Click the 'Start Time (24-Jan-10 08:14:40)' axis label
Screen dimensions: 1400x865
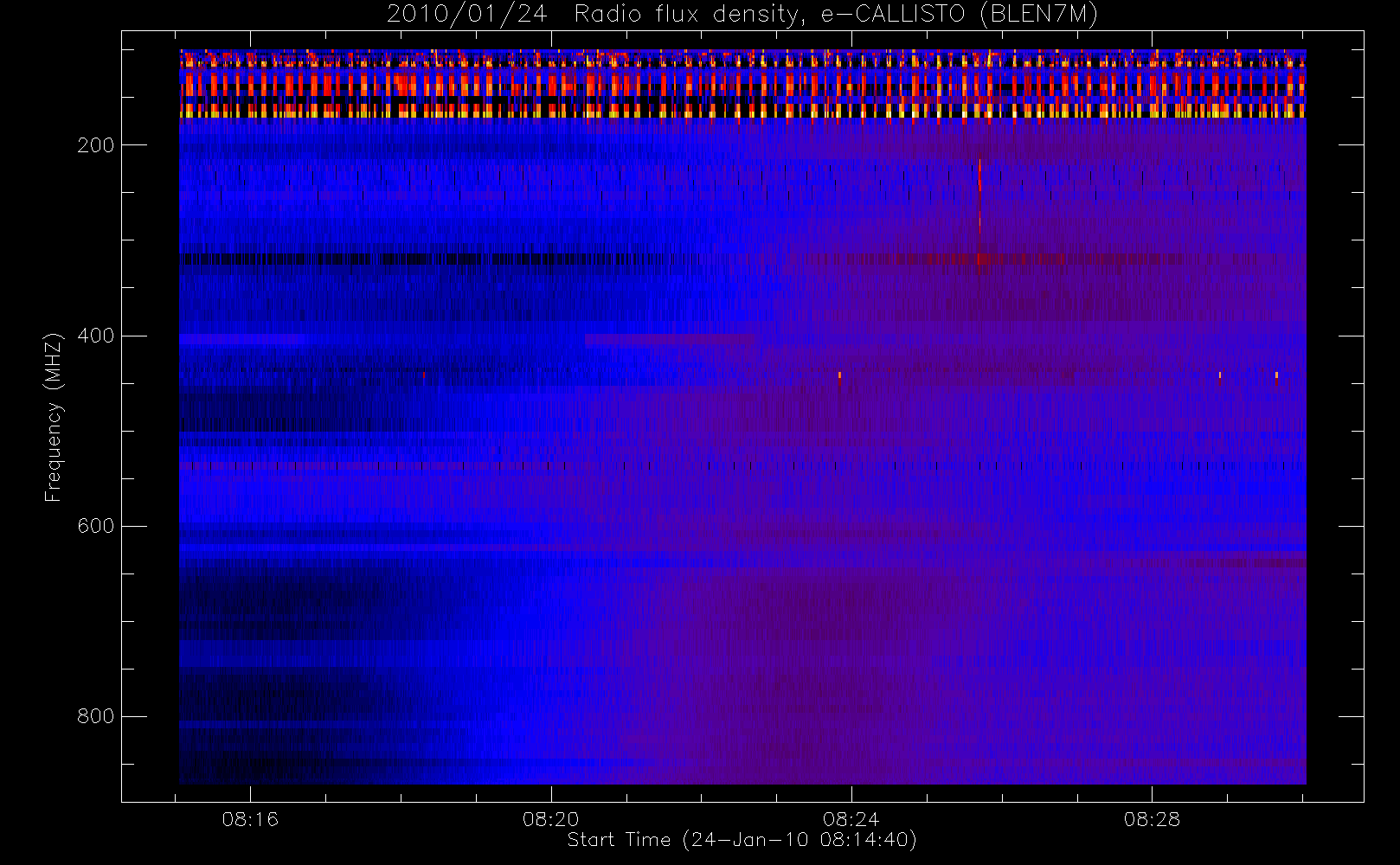pyautogui.click(x=742, y=840)
